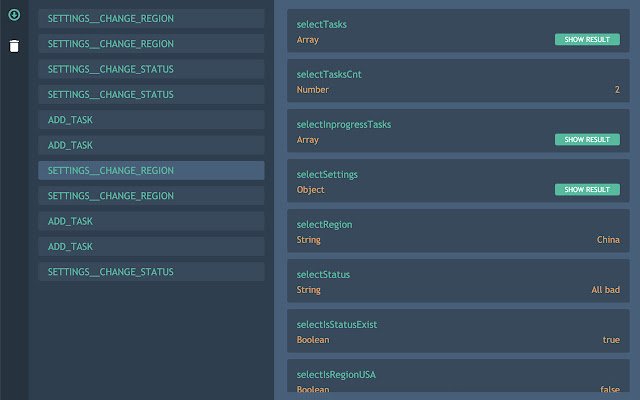Click the Boolean type label under selectIsStatusExist
Screen dimensions: 640x400
coord(313,340)
